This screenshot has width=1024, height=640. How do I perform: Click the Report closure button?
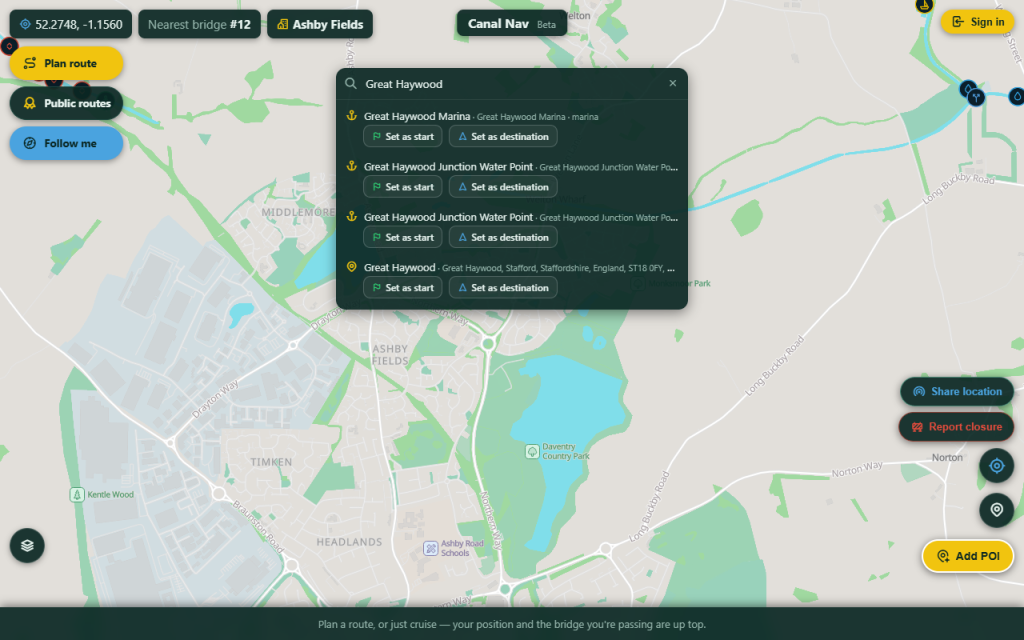click(957, 426)
